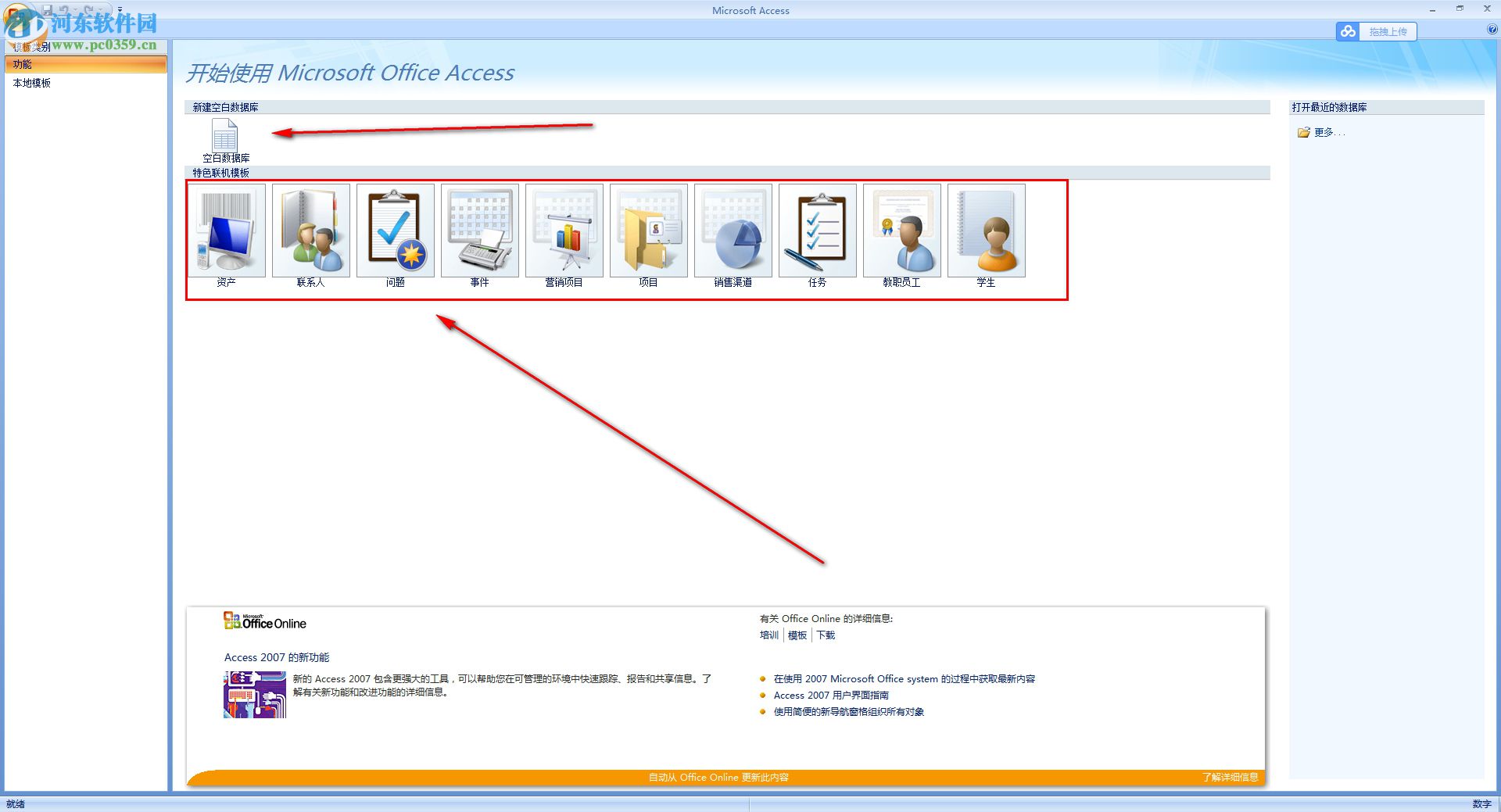Open the 下载 downloads link
Viewport: 1501px width, 812px height.
point(826,635)
